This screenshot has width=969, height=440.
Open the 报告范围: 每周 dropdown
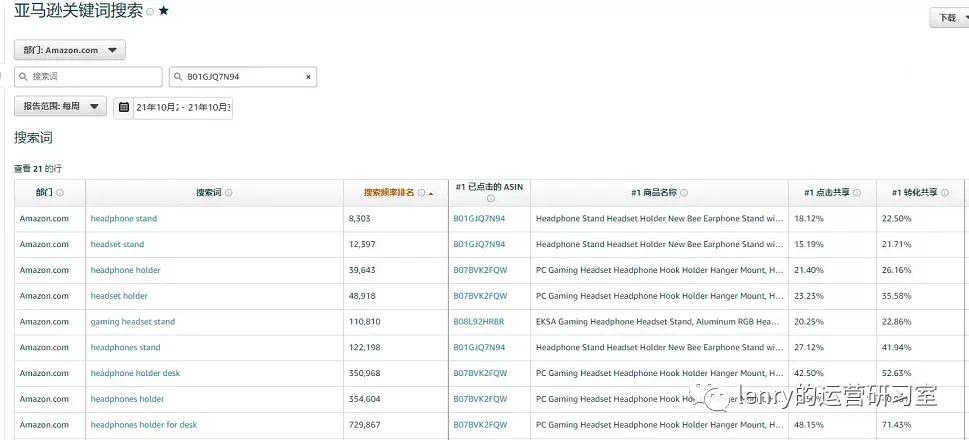click(x=61, y=106)
